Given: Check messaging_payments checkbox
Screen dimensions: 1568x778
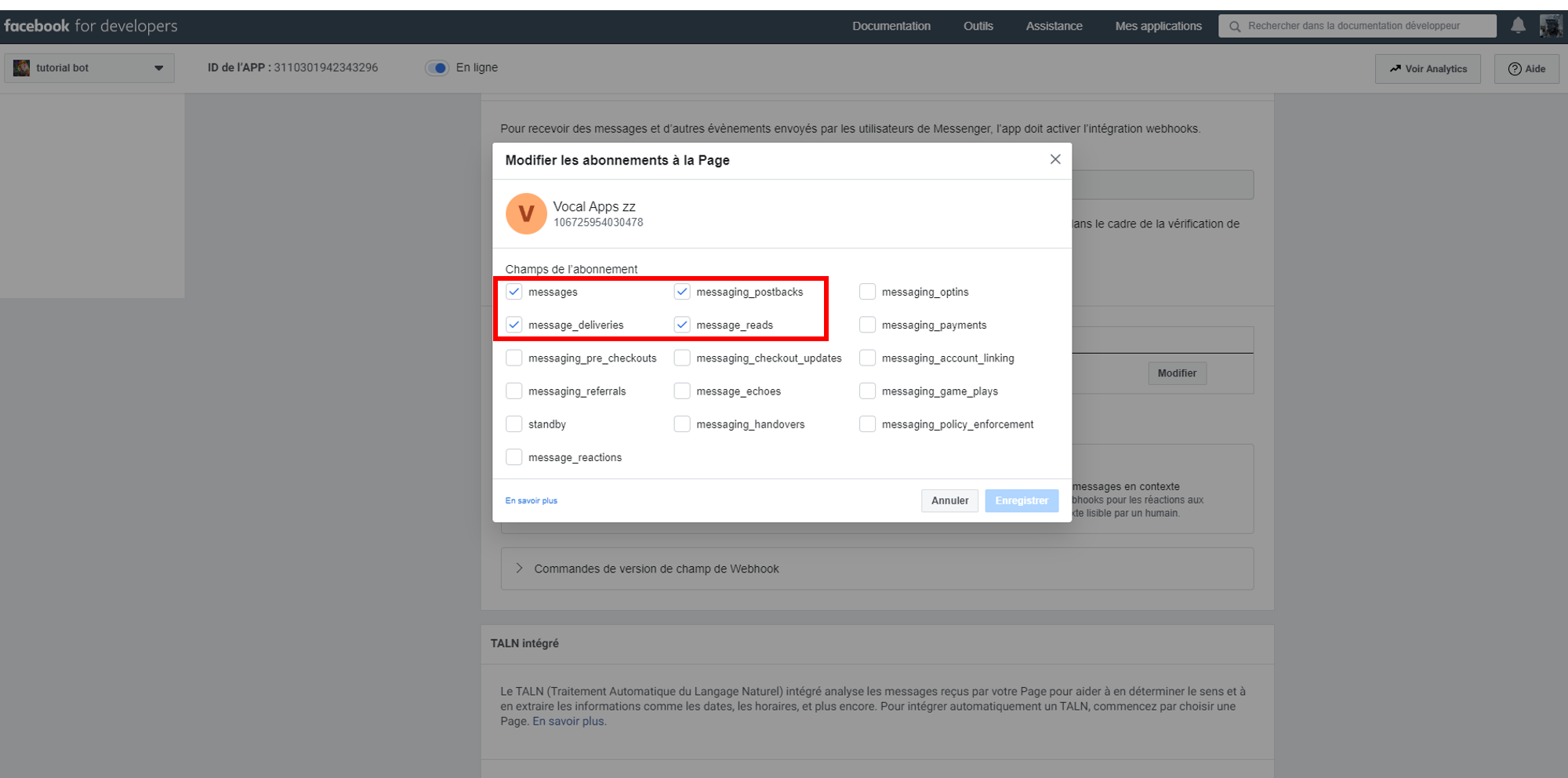Looking at the screenshot, I should coord(867,325).
